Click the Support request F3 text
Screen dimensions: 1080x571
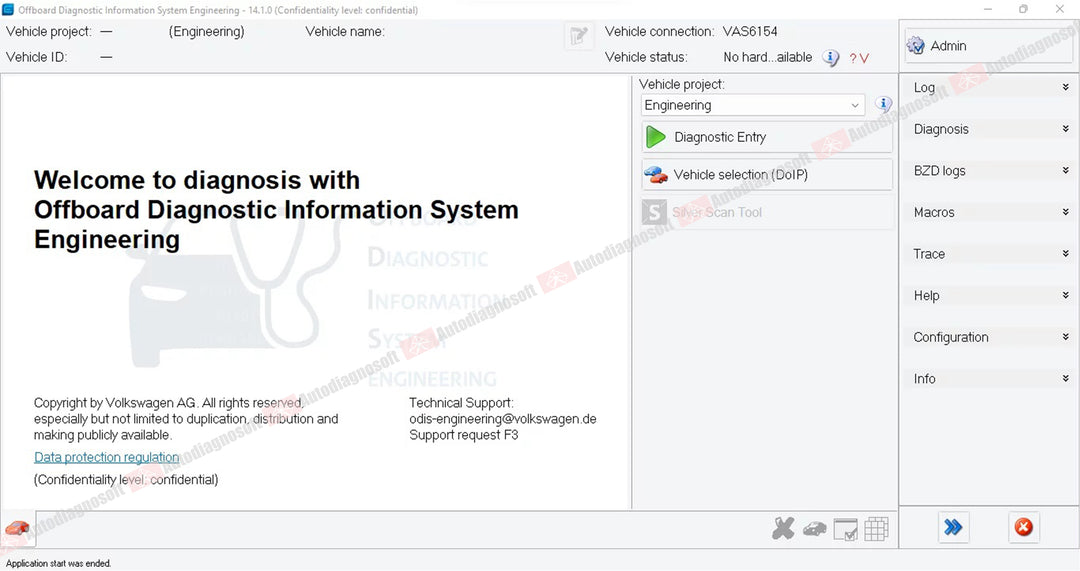tap(464, 435)
